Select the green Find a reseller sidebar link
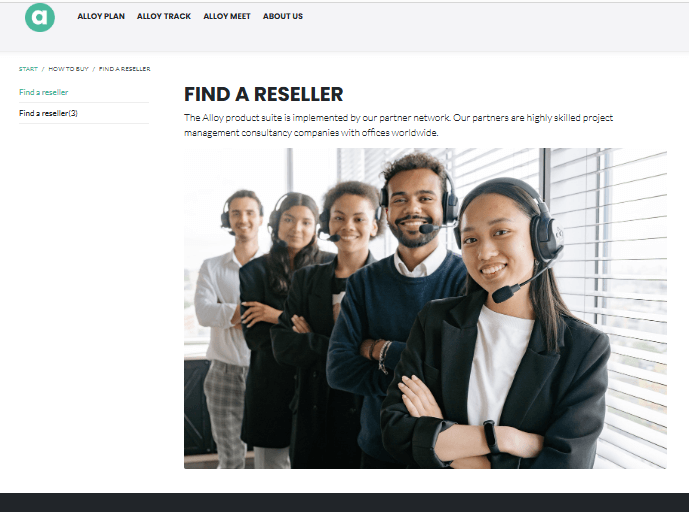 point(44,92)
